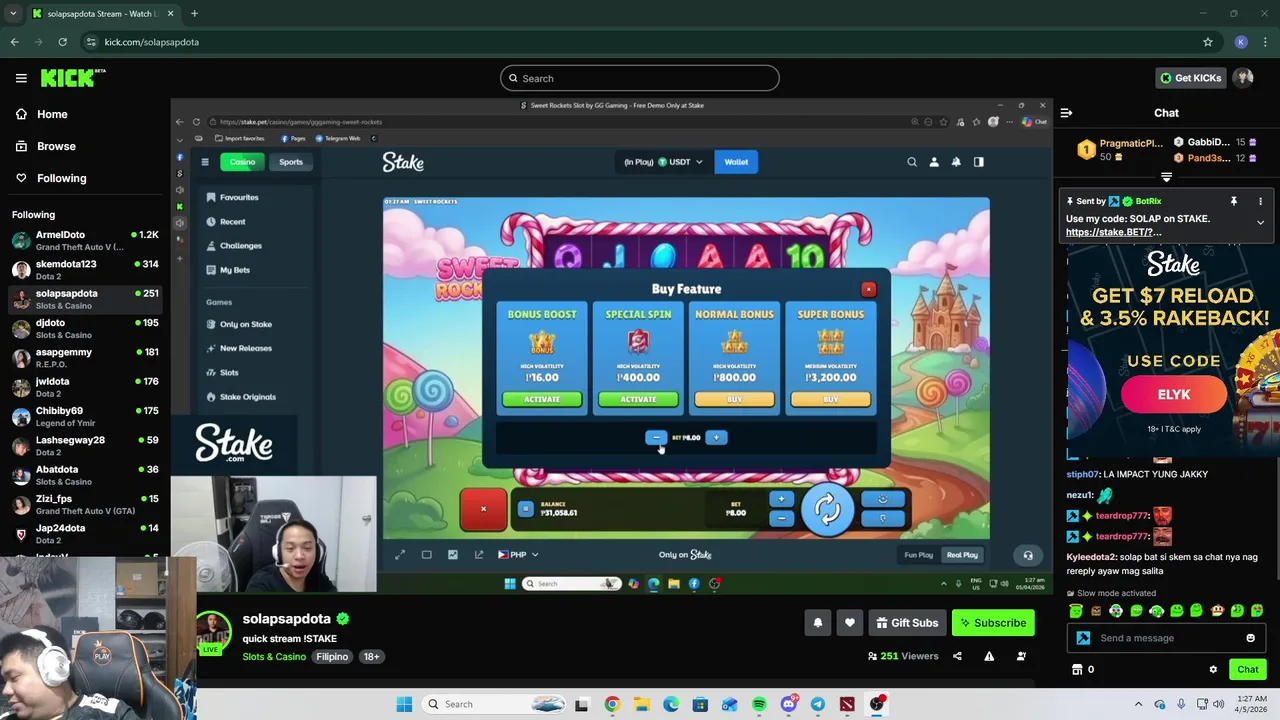Increase bet with plus beside spin button
Viewport: 1280px width, 720px height.
click(x=781, y=499)
